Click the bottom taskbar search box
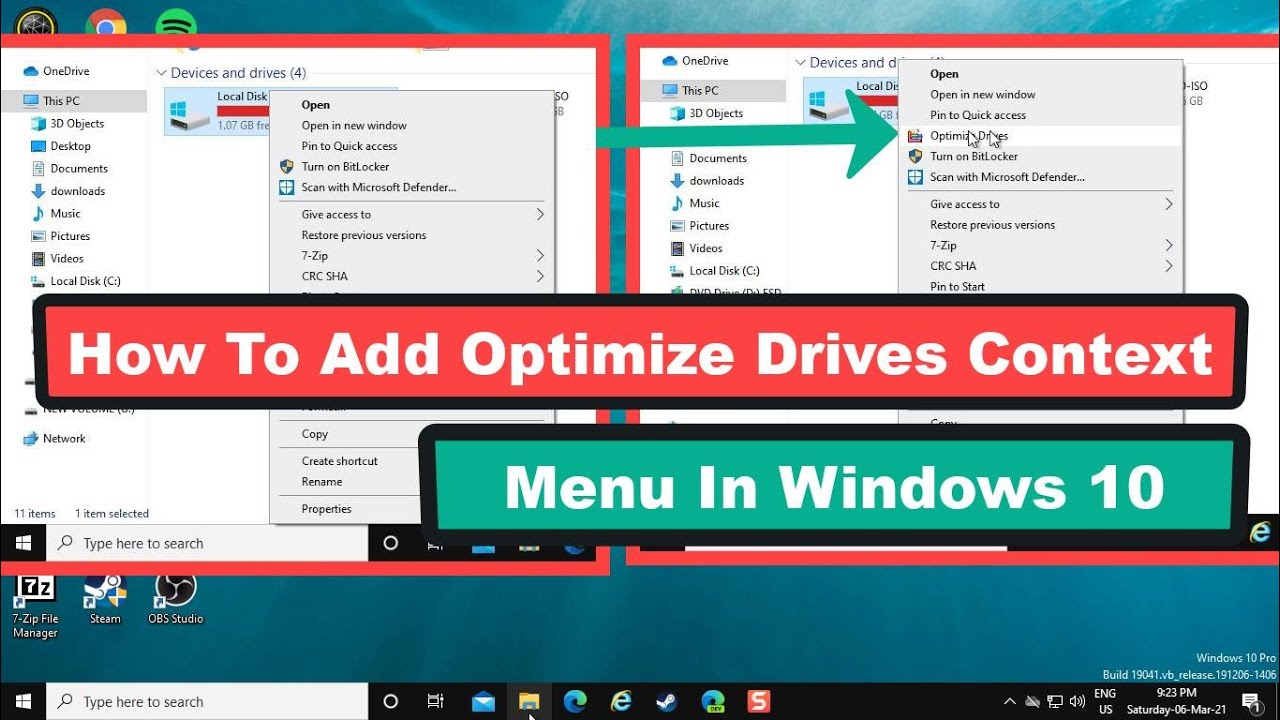 point(208,701)
